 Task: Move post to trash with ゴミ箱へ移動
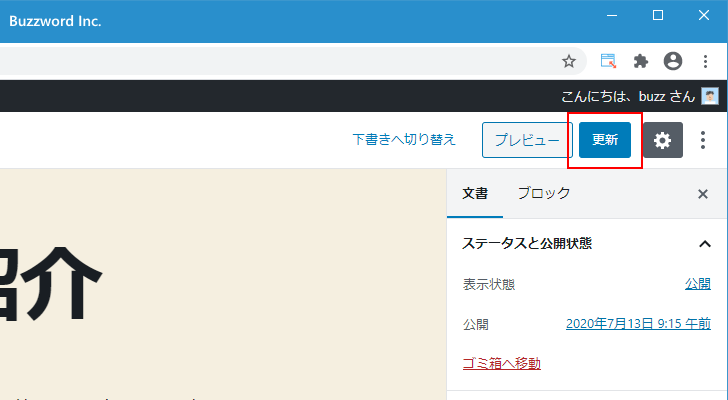click(x=502, y=363)
